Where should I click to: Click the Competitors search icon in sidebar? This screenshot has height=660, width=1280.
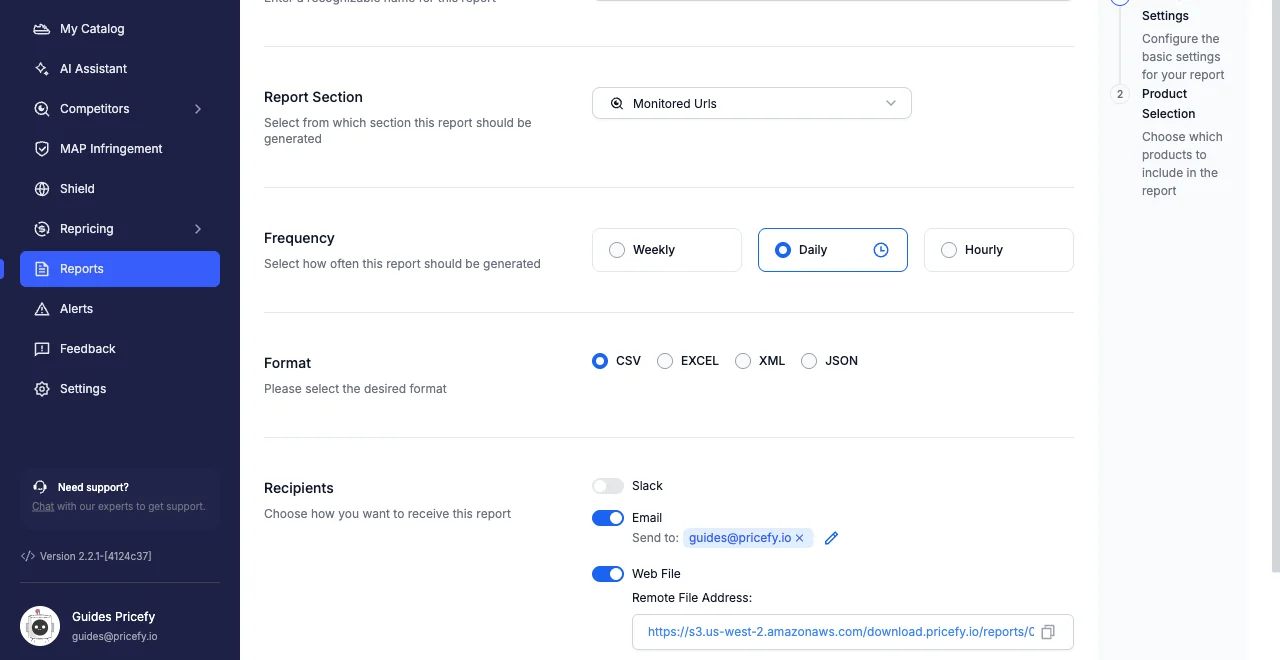pos(42,109)
